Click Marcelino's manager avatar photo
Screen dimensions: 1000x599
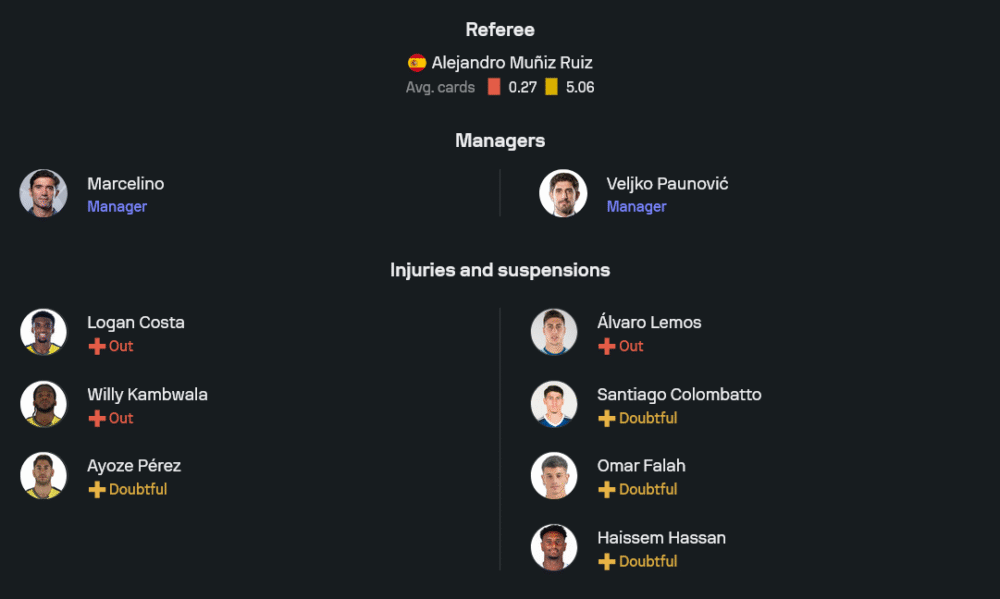click(44, 193)
